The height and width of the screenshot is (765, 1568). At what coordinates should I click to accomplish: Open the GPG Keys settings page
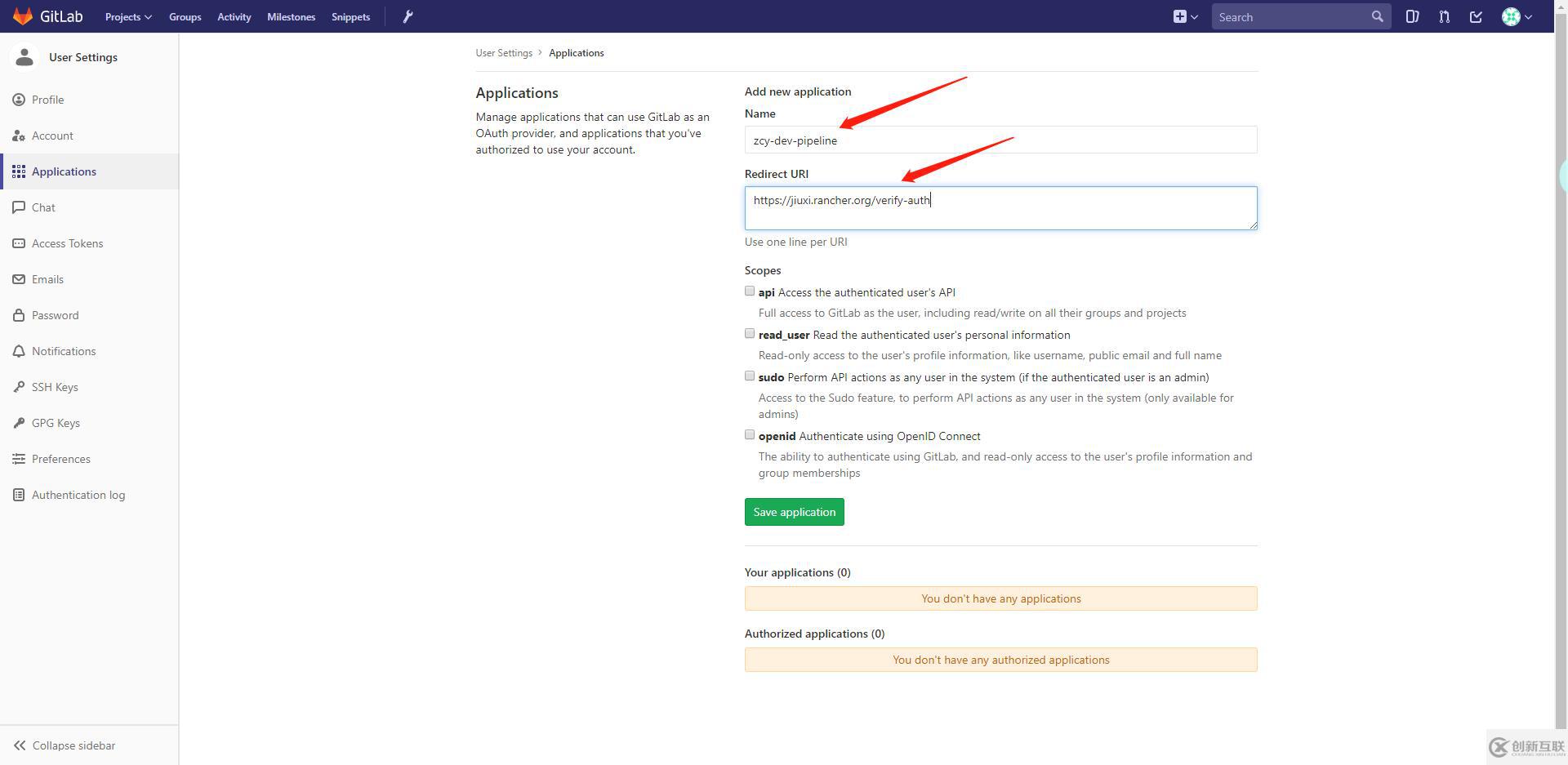pos(89,423)
